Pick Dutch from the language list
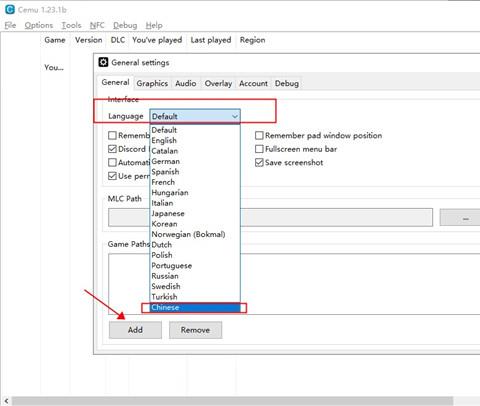480x406 pixels. [195, 244]
